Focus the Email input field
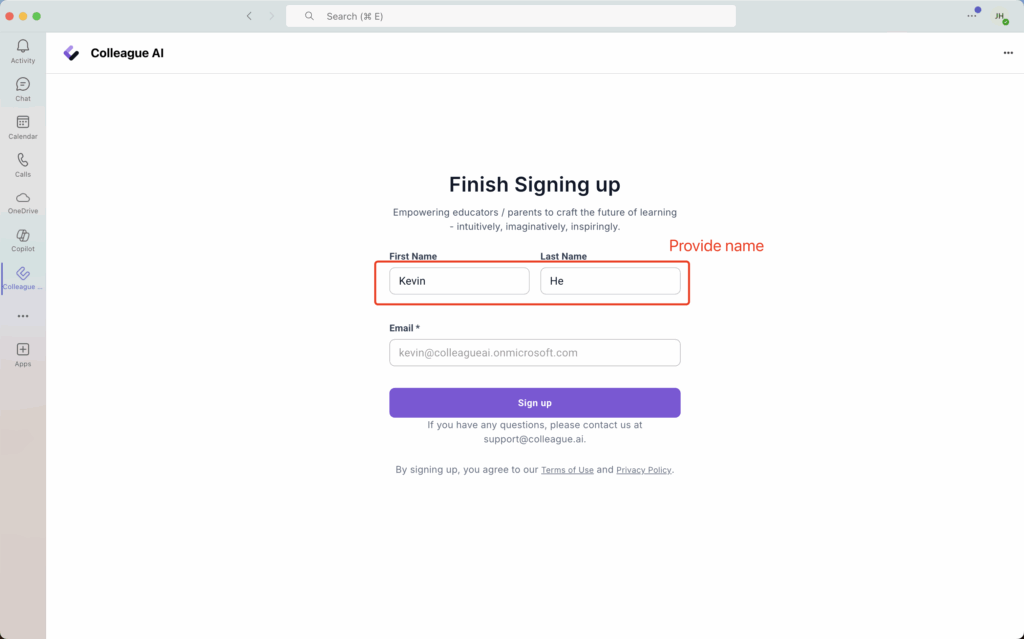The image size is (1024, 639). tap(534, 353)
